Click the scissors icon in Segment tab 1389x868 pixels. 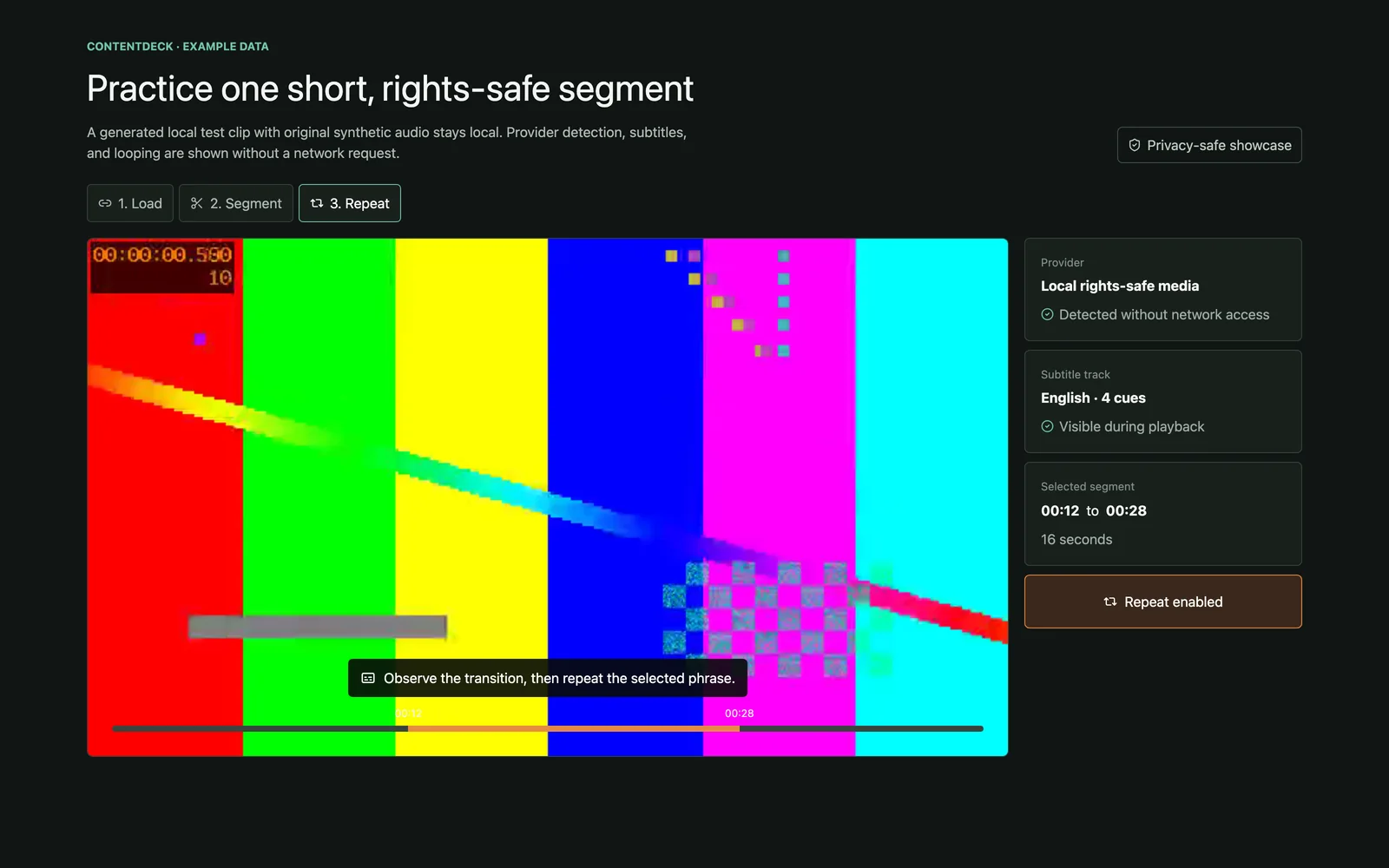pos(197,203)
